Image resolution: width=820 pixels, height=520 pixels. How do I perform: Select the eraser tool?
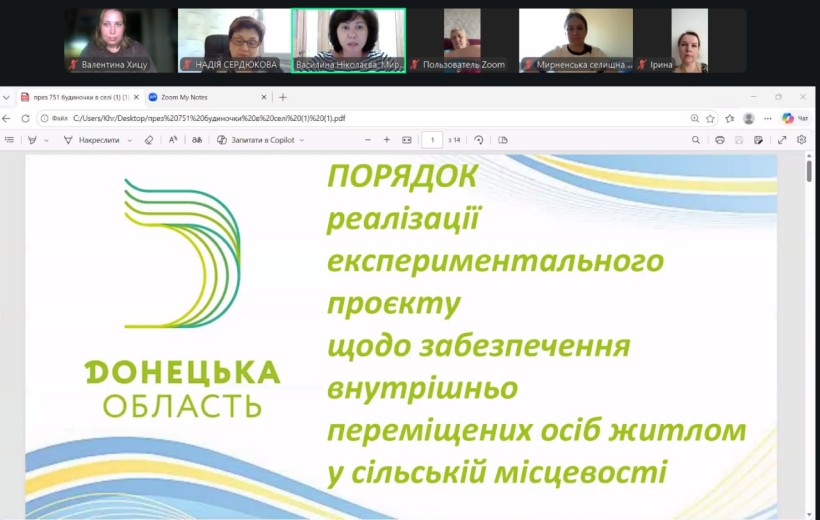click(x=149, y=140)
